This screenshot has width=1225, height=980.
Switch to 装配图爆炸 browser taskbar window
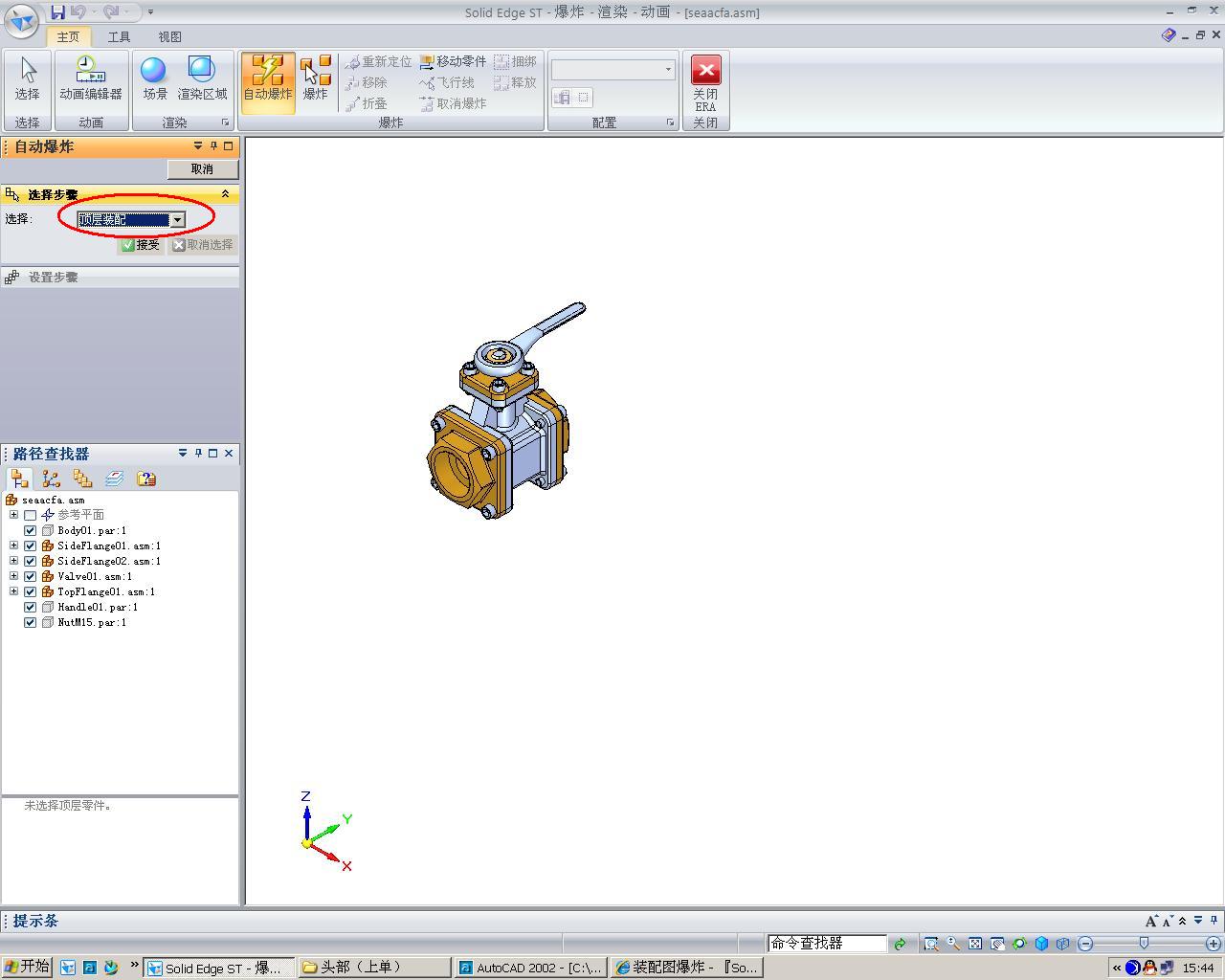click(x=687, y=968)
